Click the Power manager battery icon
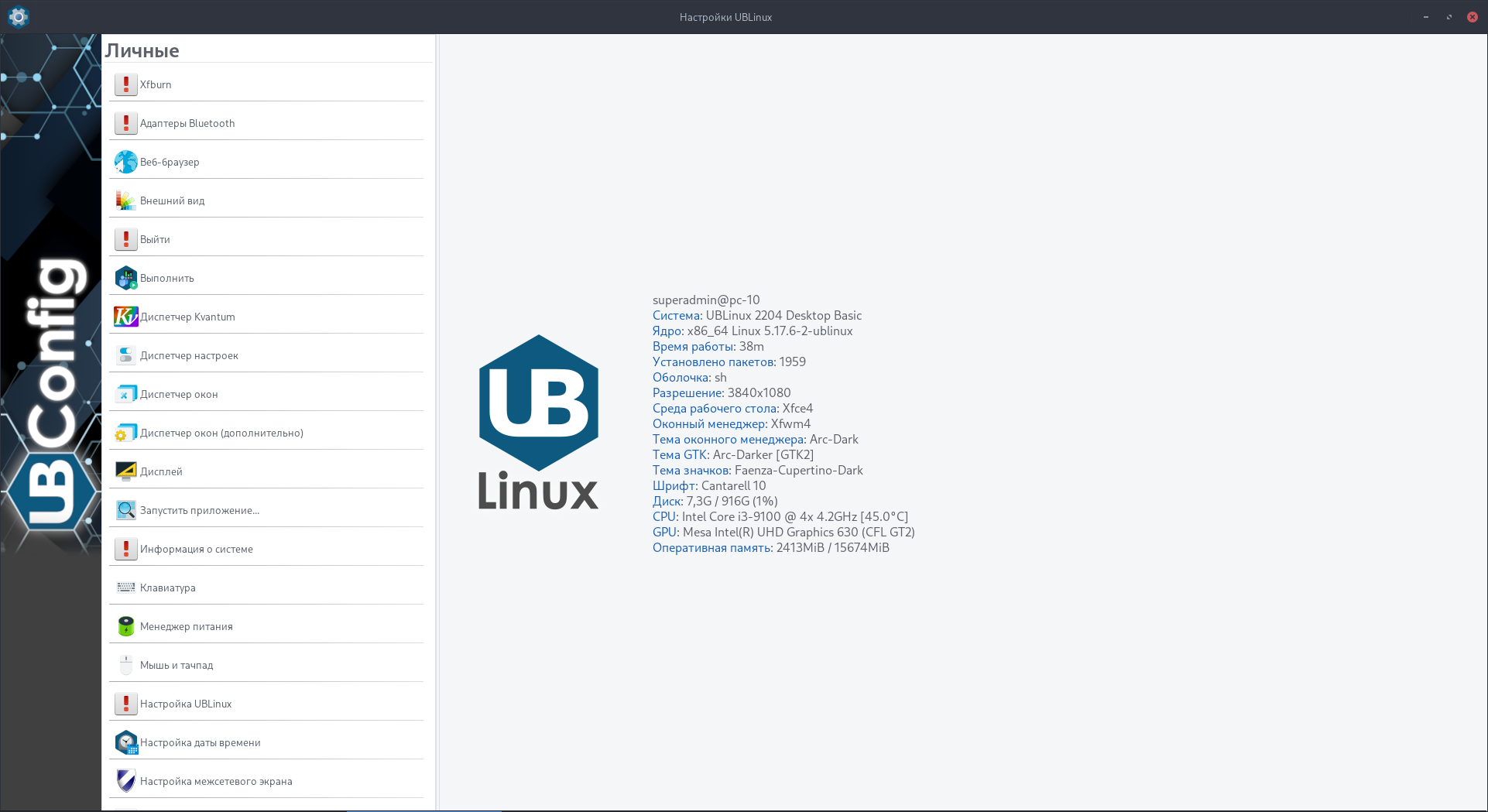This screenshot has height=812, width=1488. (x=125, y=626)
